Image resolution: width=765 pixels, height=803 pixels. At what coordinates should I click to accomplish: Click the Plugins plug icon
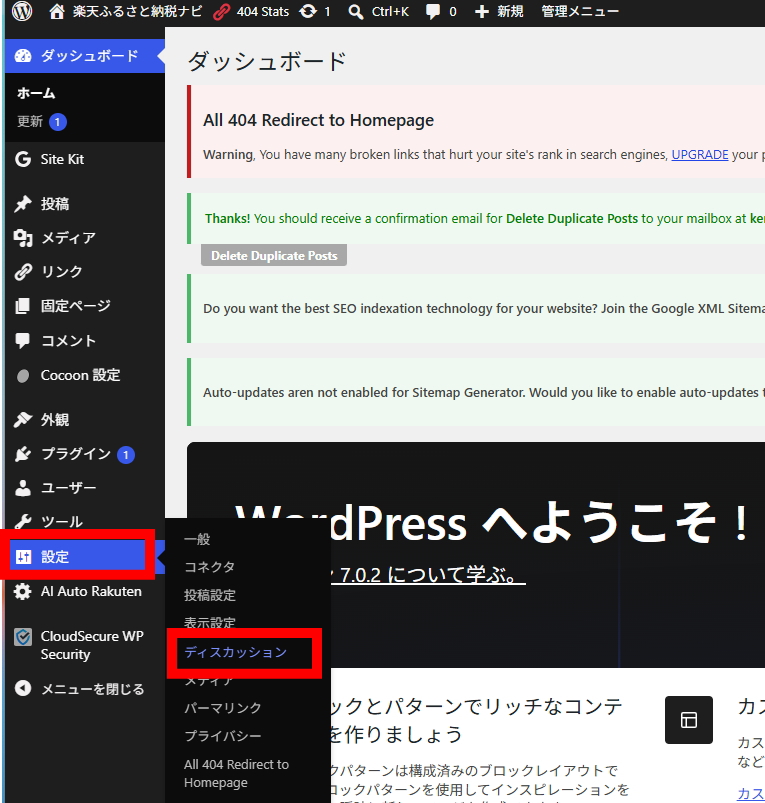(23, 454)
